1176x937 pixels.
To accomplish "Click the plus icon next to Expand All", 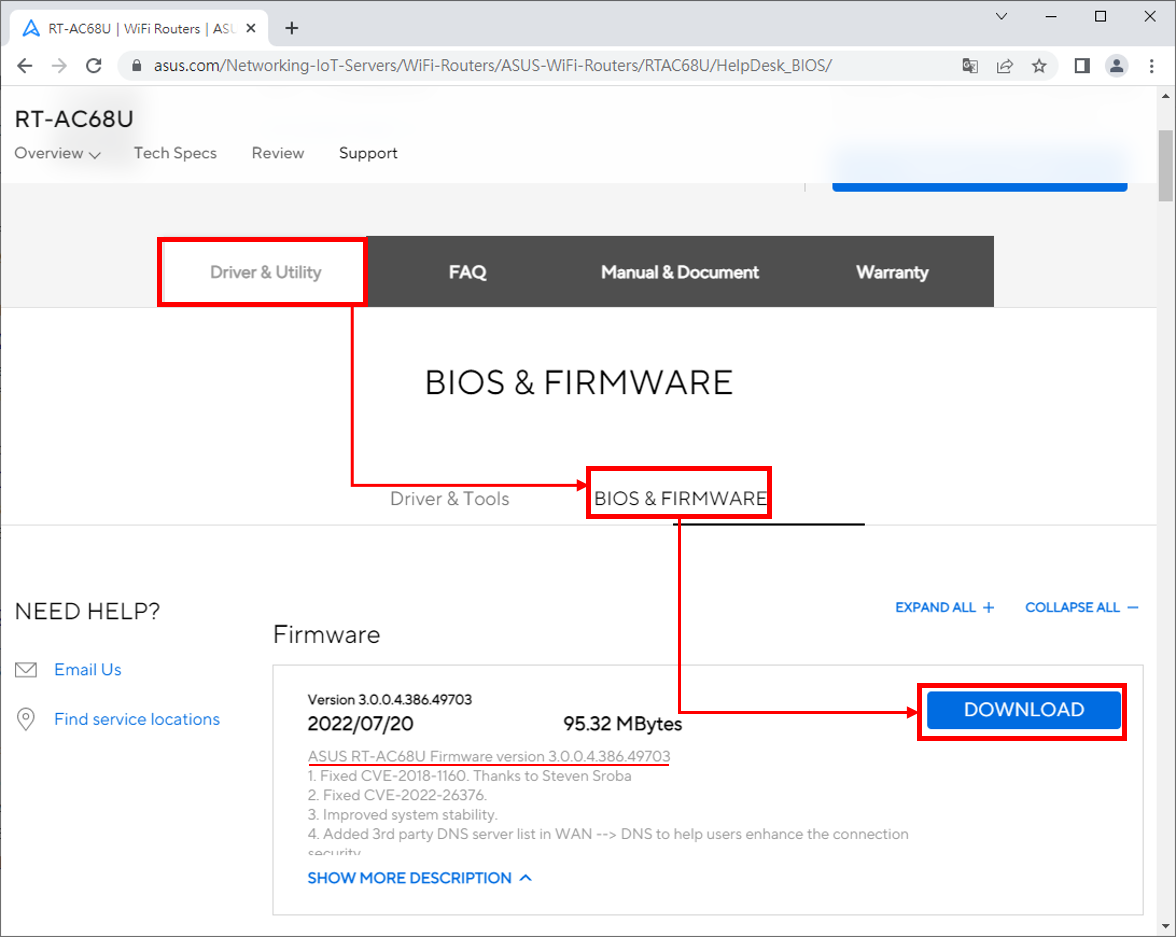I will click(988, 608).
